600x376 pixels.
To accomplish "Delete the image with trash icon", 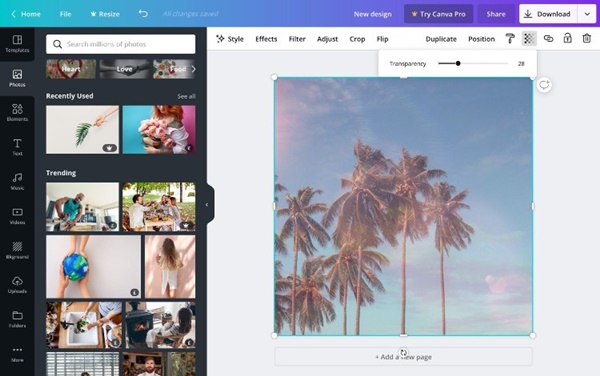I will point(587,38).
